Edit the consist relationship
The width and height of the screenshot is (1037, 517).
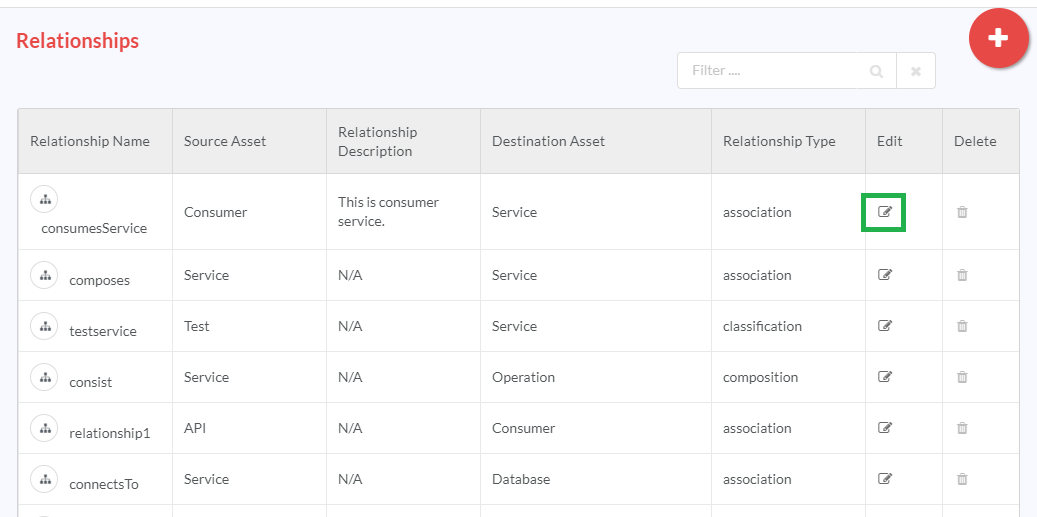[884, 377]
